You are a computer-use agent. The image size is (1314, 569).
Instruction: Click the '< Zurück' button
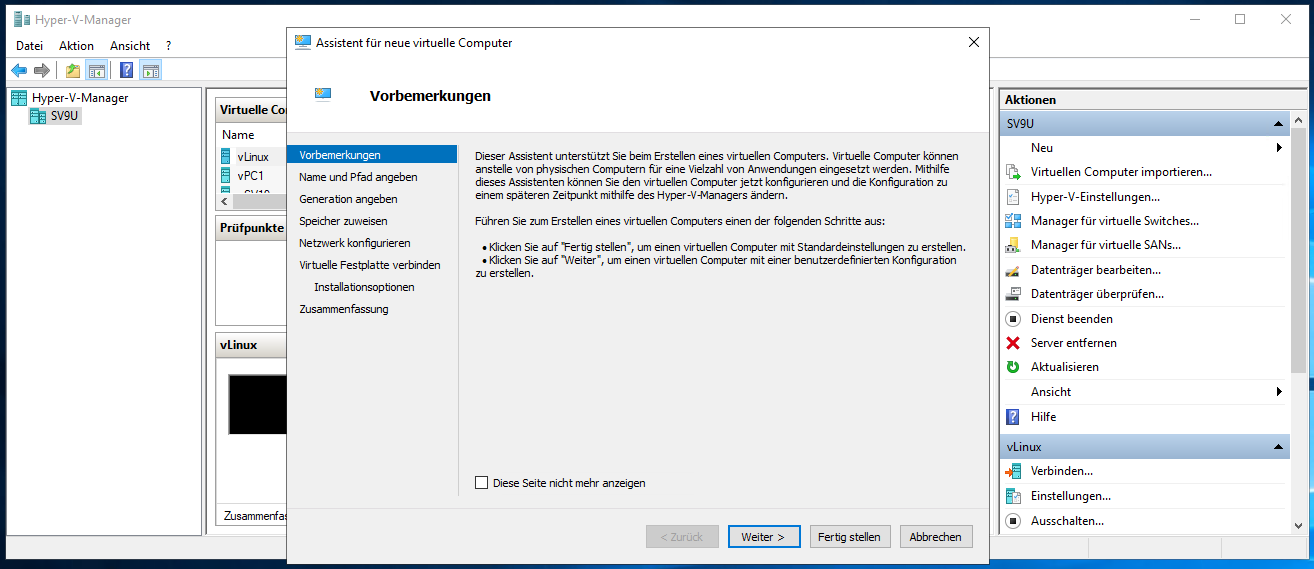(682, 537)
